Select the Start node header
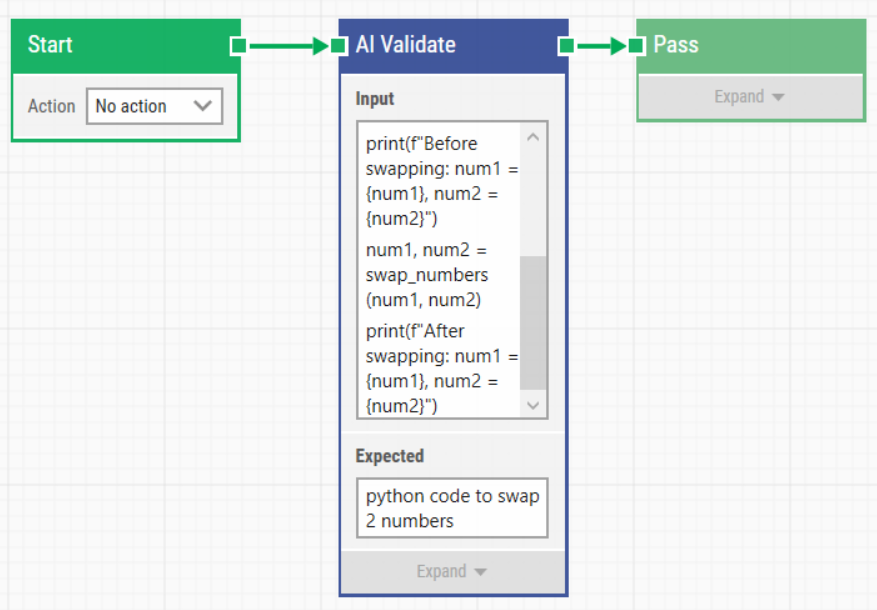The height and width of the screenshot is (610, 877). 120,45
